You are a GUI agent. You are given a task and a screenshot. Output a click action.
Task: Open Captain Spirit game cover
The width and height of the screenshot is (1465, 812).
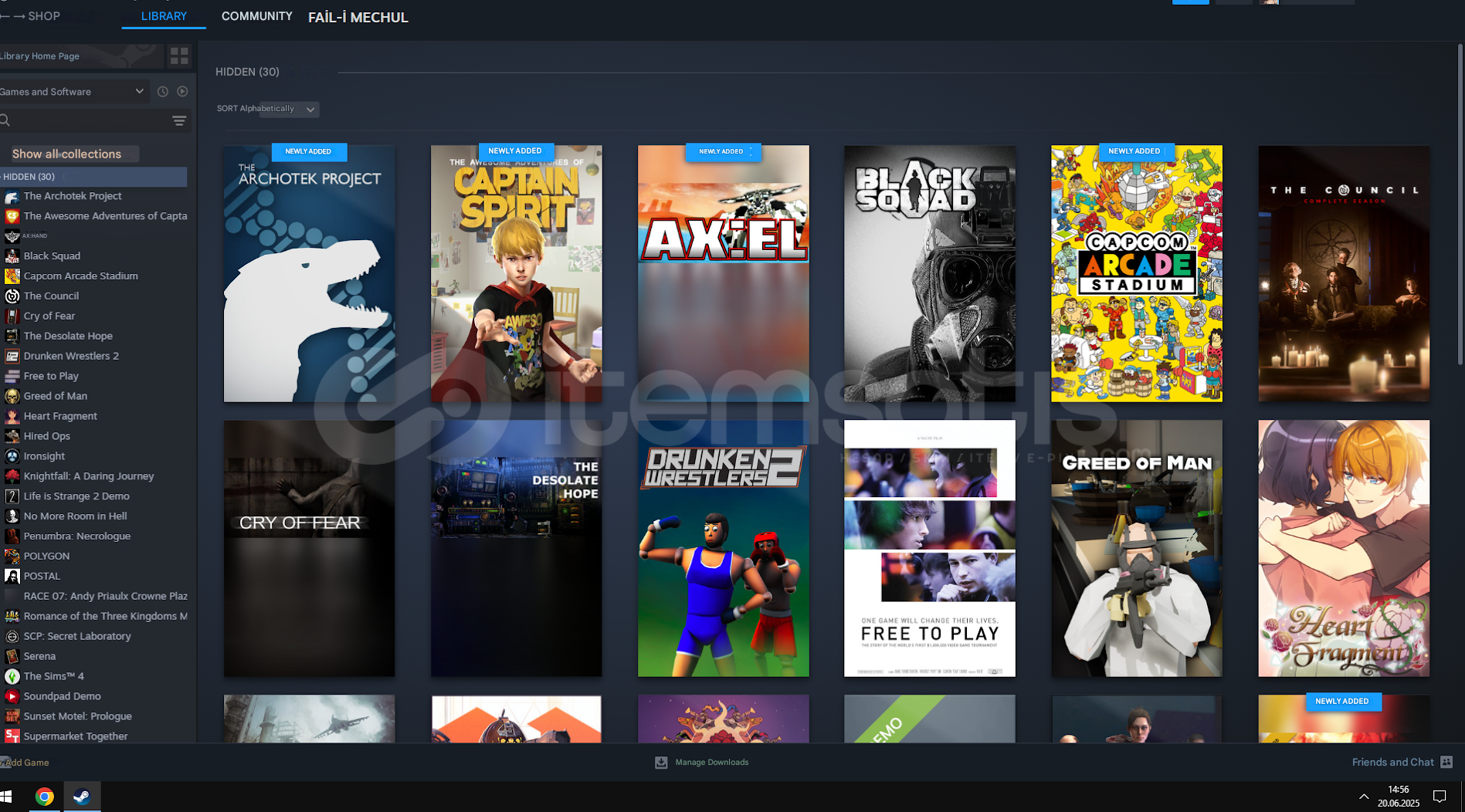[x=516, y=273]
